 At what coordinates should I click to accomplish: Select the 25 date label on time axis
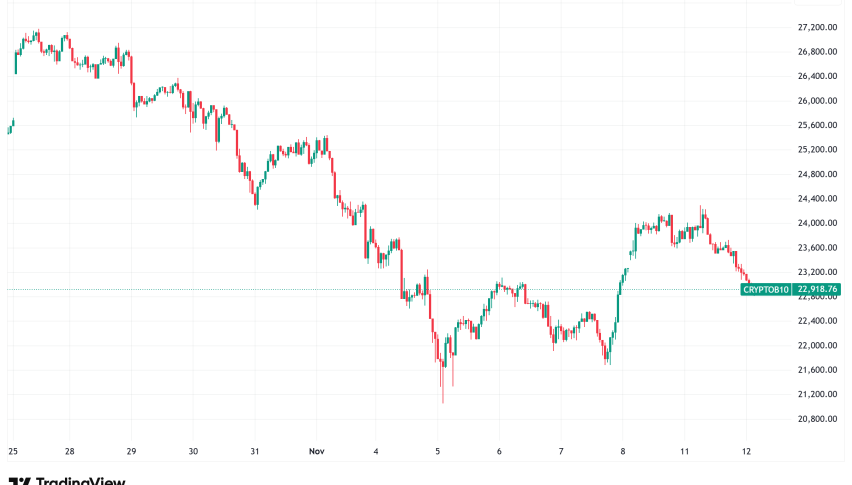point(11,451)
